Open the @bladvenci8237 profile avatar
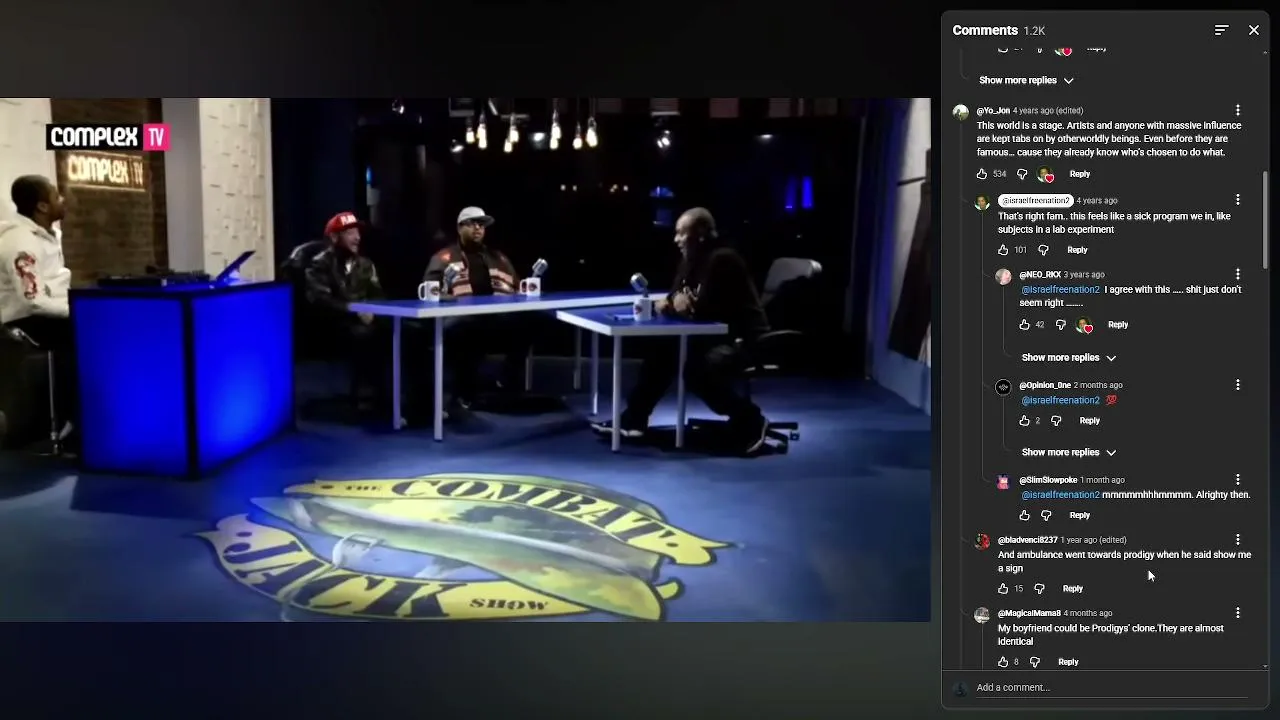Viewport: 1280px width, 720px height. pos(982,543)
